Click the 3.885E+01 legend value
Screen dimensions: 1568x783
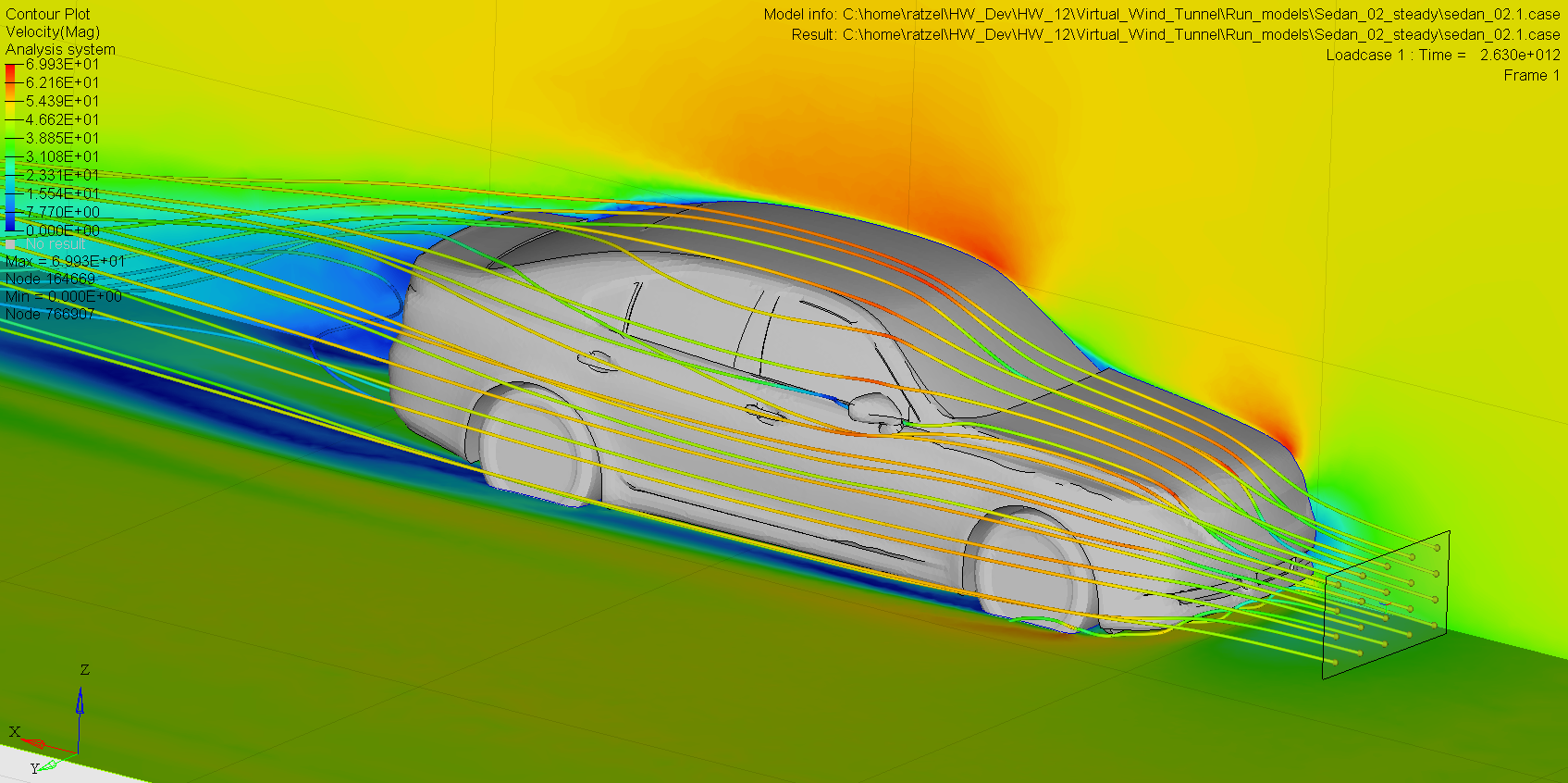[62, 138]
